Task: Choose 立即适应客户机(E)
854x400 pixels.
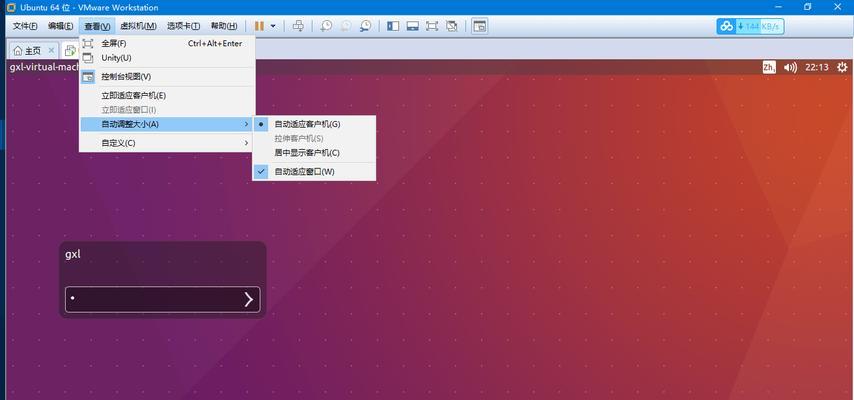Action: pyautogui.click(x=167, y=95)
